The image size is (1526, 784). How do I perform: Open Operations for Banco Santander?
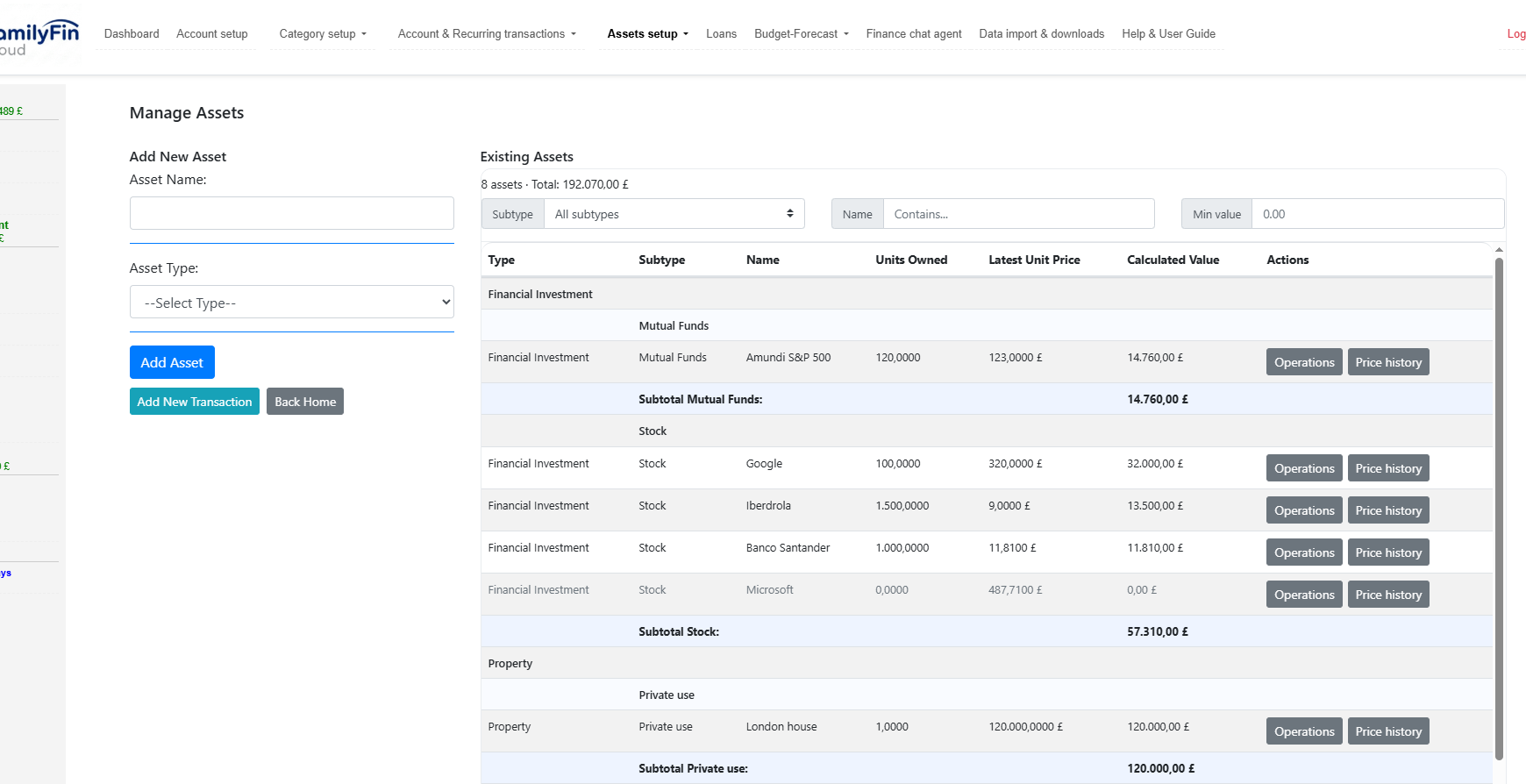click(x=1304, y=552)
